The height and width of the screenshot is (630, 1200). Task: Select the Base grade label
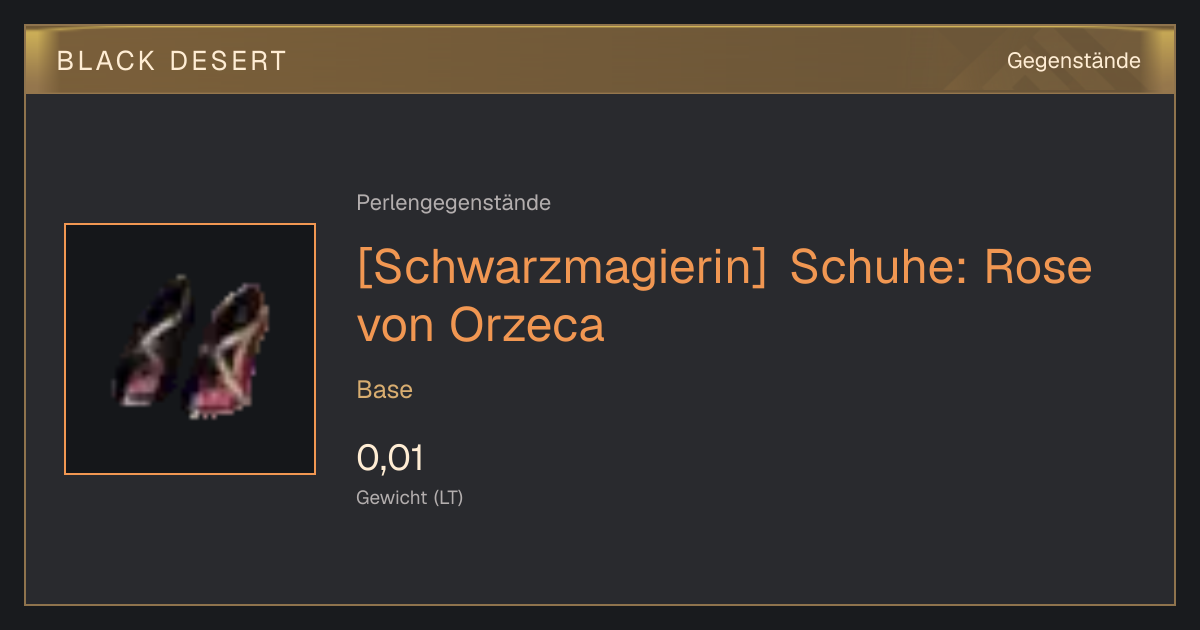coord(384,390)
